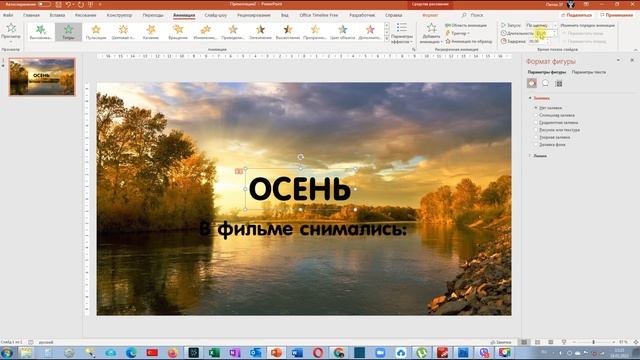Screen dimensions: 640x360
Task: Select the Качание emphasis animation
Action: coord(151,32)
